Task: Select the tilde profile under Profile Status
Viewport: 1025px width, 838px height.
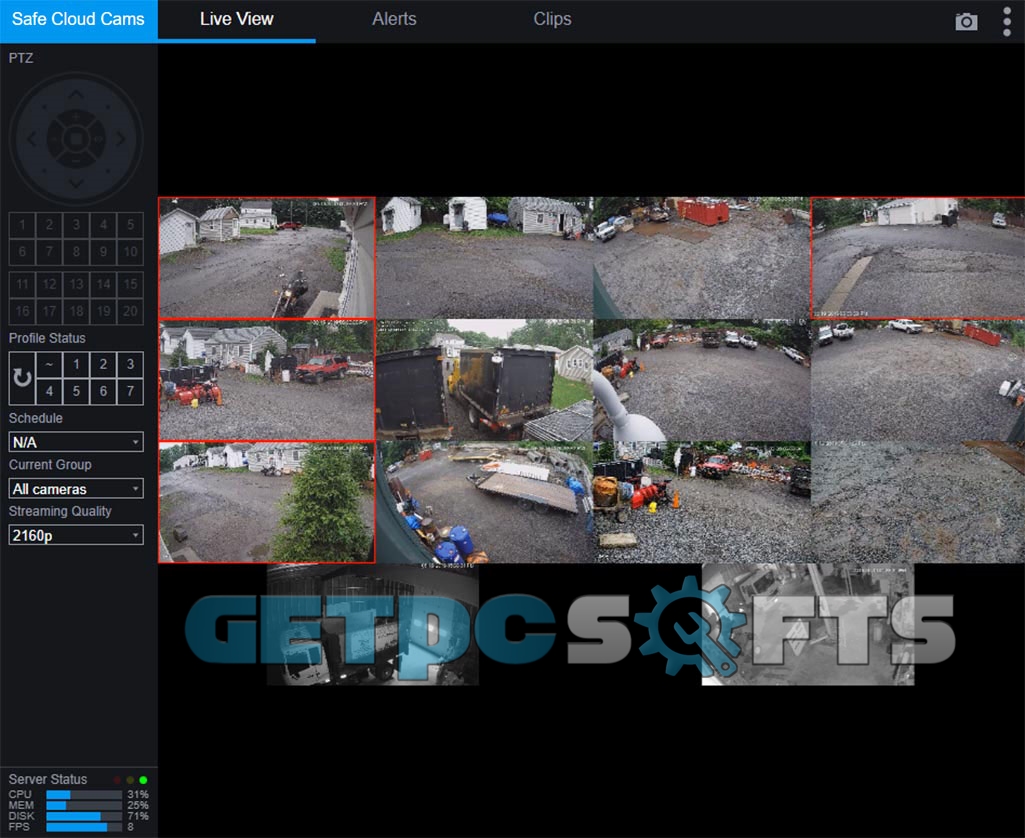Action: coord(49,364)
